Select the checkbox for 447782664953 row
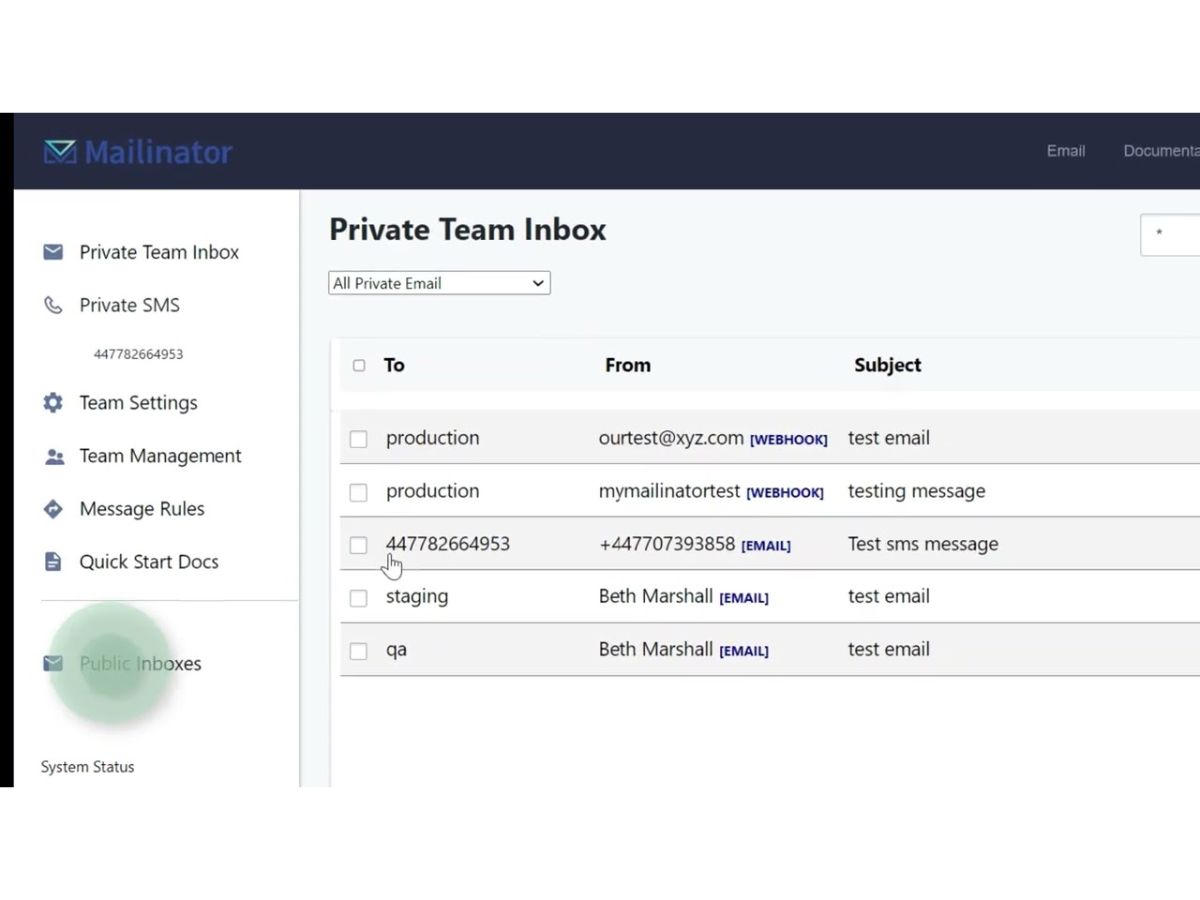 coord(359,545)
